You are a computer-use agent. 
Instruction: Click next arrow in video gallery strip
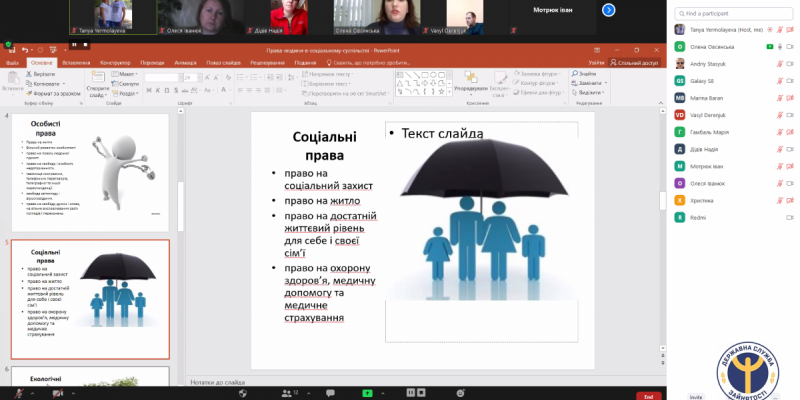point(609,9)
